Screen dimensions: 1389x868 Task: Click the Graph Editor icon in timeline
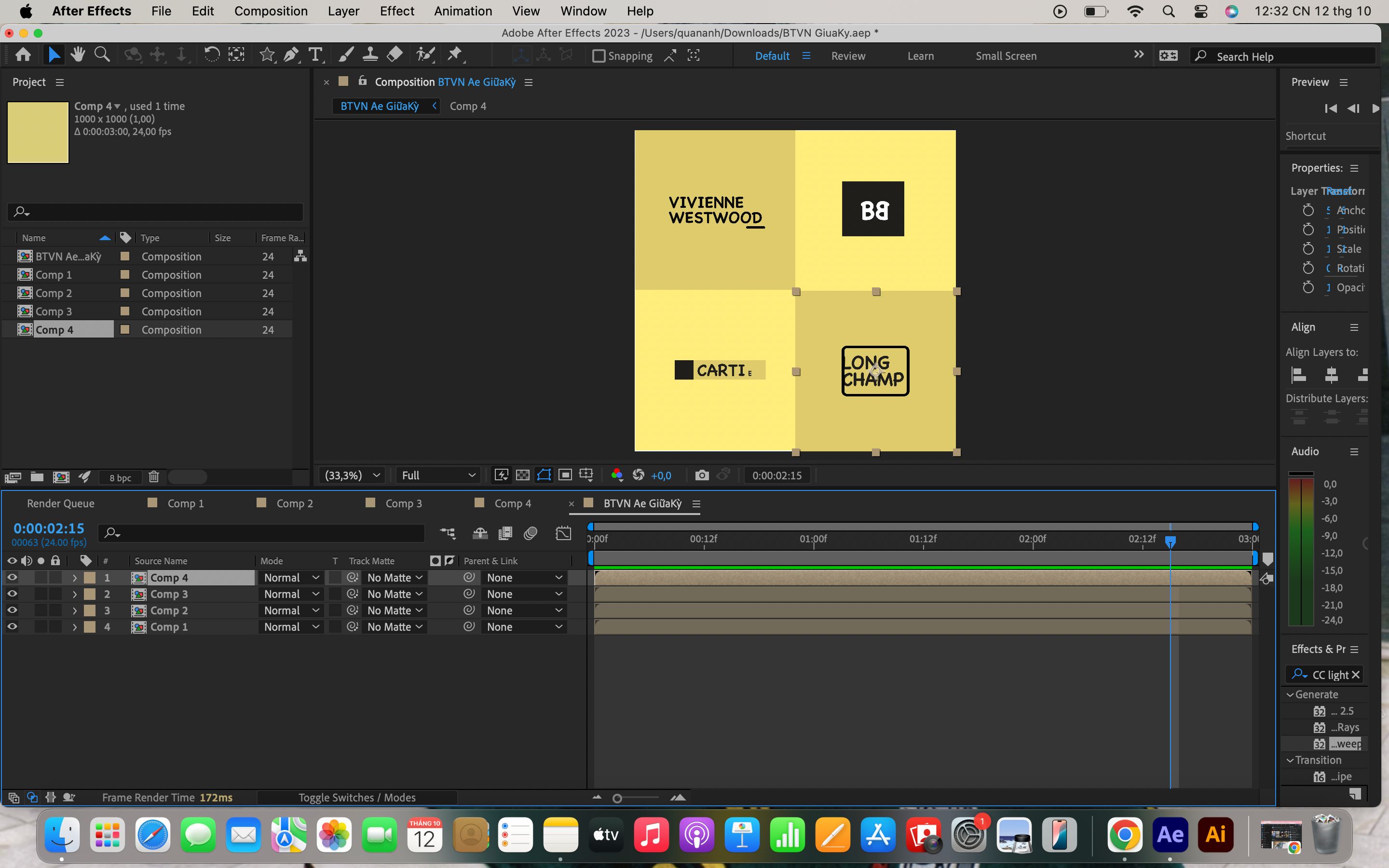[564, 533]
